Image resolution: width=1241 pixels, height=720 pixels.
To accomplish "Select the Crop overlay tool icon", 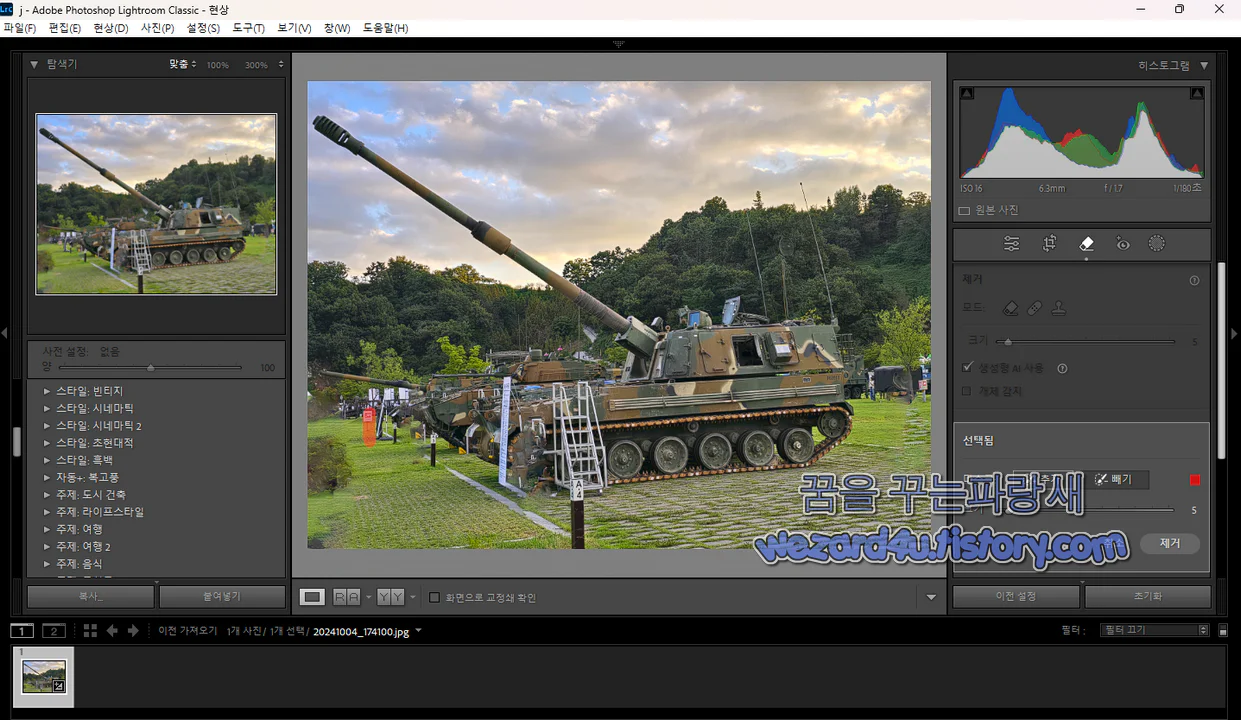I will (x=1049, y=244).
